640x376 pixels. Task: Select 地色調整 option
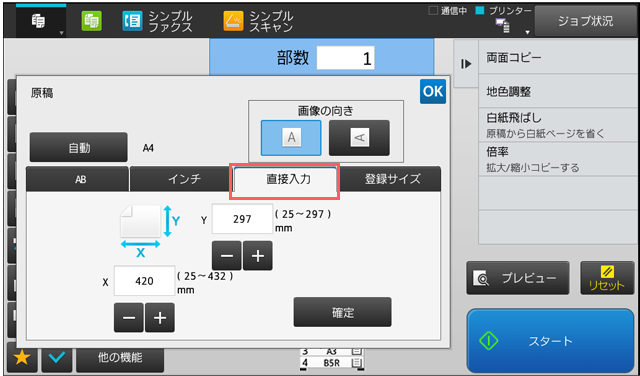tap(558, 91)
